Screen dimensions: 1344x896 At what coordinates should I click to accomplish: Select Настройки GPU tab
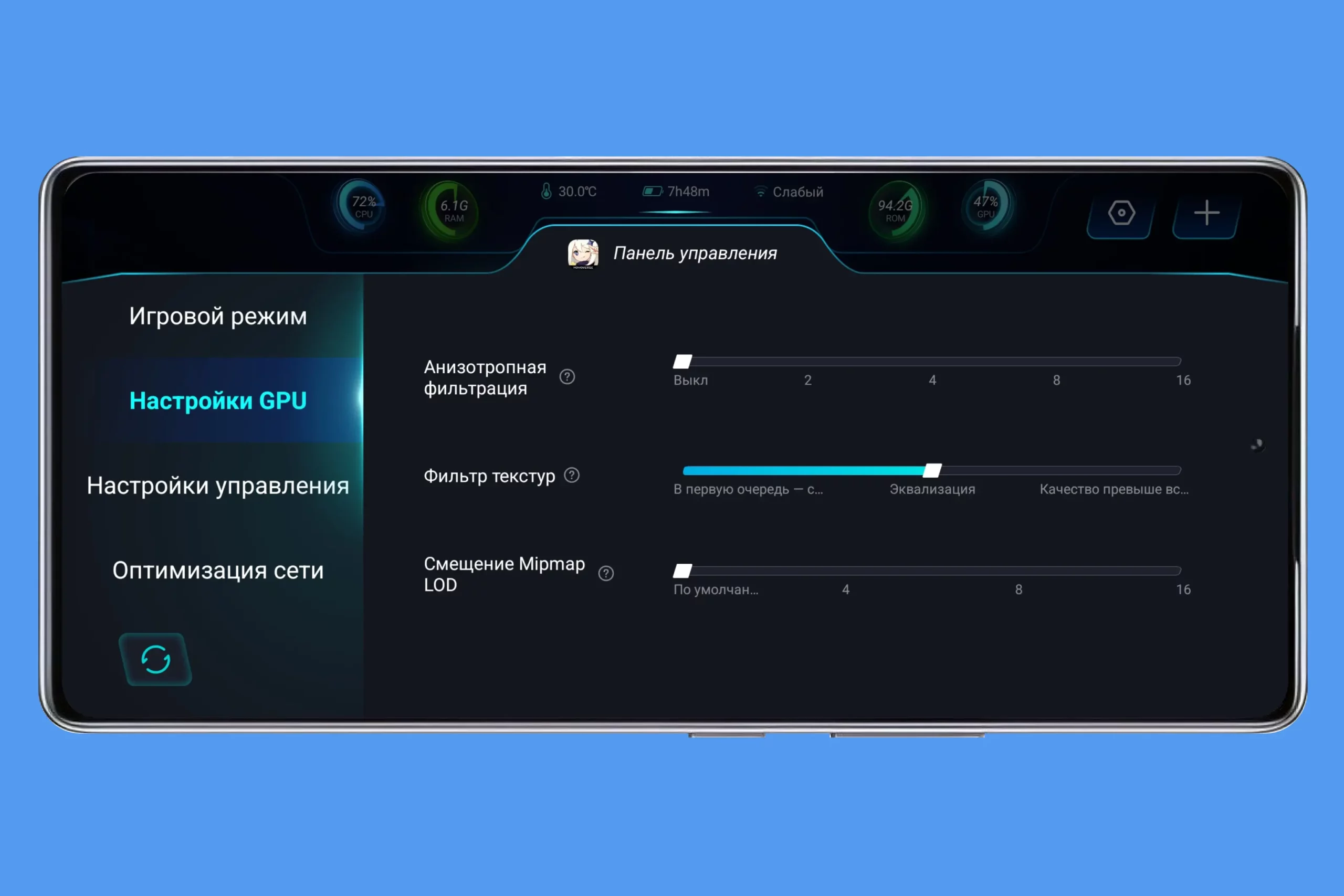pos(218,400)
